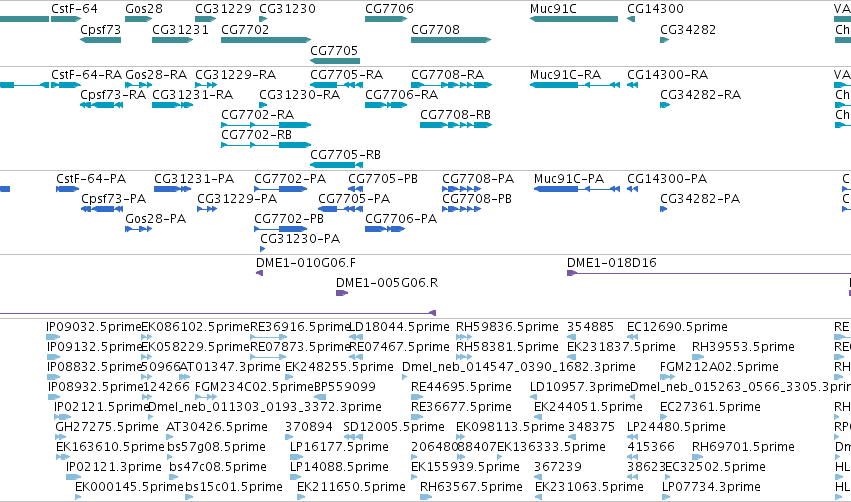Select the DME1-005G06.R purple marker
The width and height of the screenshot is (851, 502).
click(342, 293)
